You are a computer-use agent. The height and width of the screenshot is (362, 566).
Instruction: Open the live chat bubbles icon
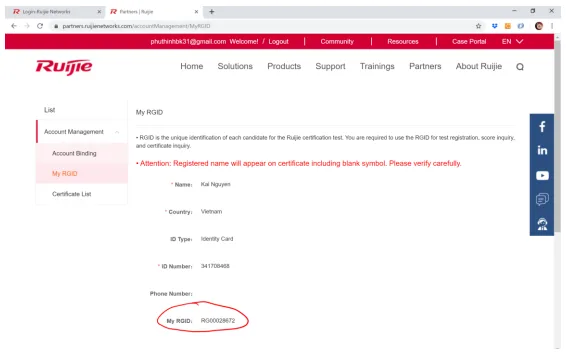(542, 199)
